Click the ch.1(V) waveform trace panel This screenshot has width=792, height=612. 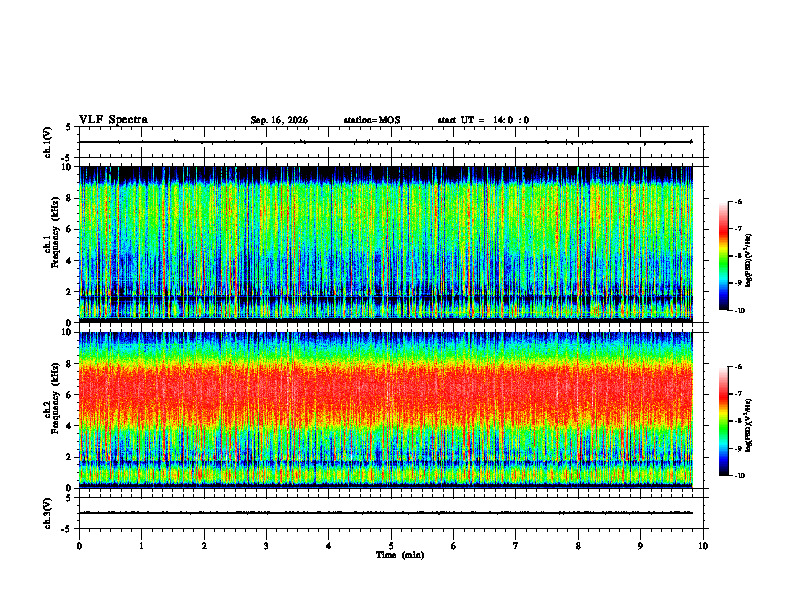[391, 142]
